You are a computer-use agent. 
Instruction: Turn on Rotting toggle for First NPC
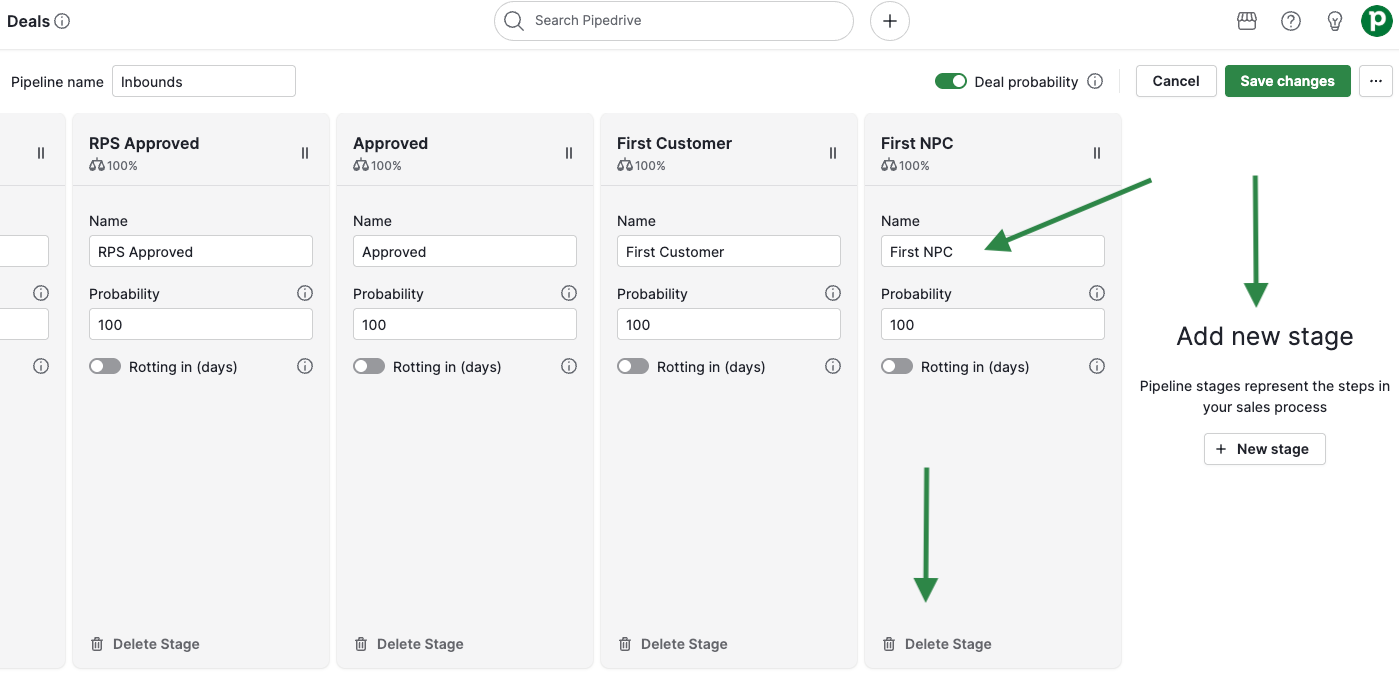point(897,367)
